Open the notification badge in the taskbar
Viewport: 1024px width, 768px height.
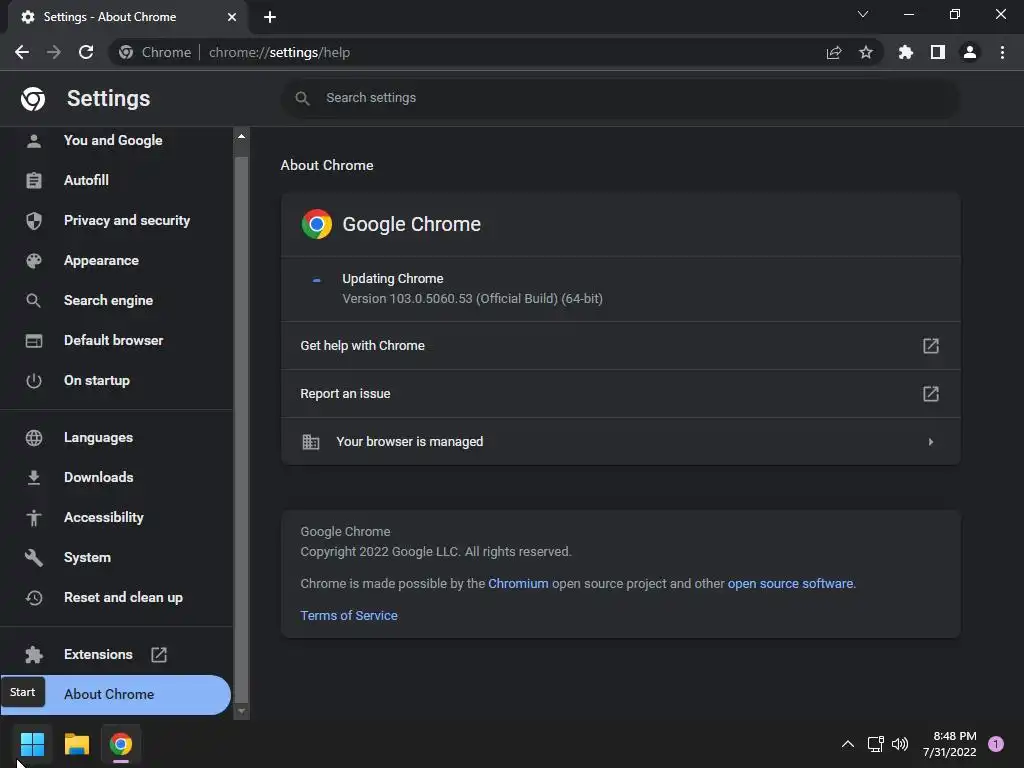tap(996, 744)
